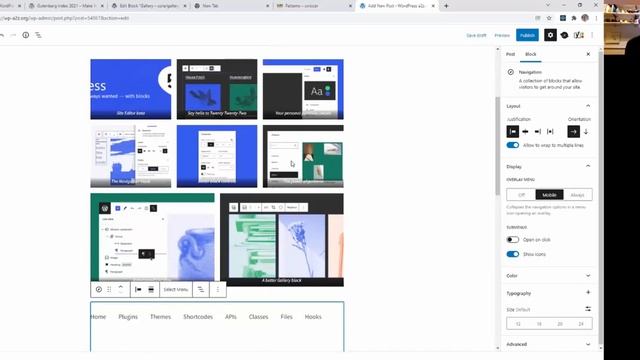Select the A better Gallery block image
The width and height of the screenshot is (640, 360).
tap(282, 240)
